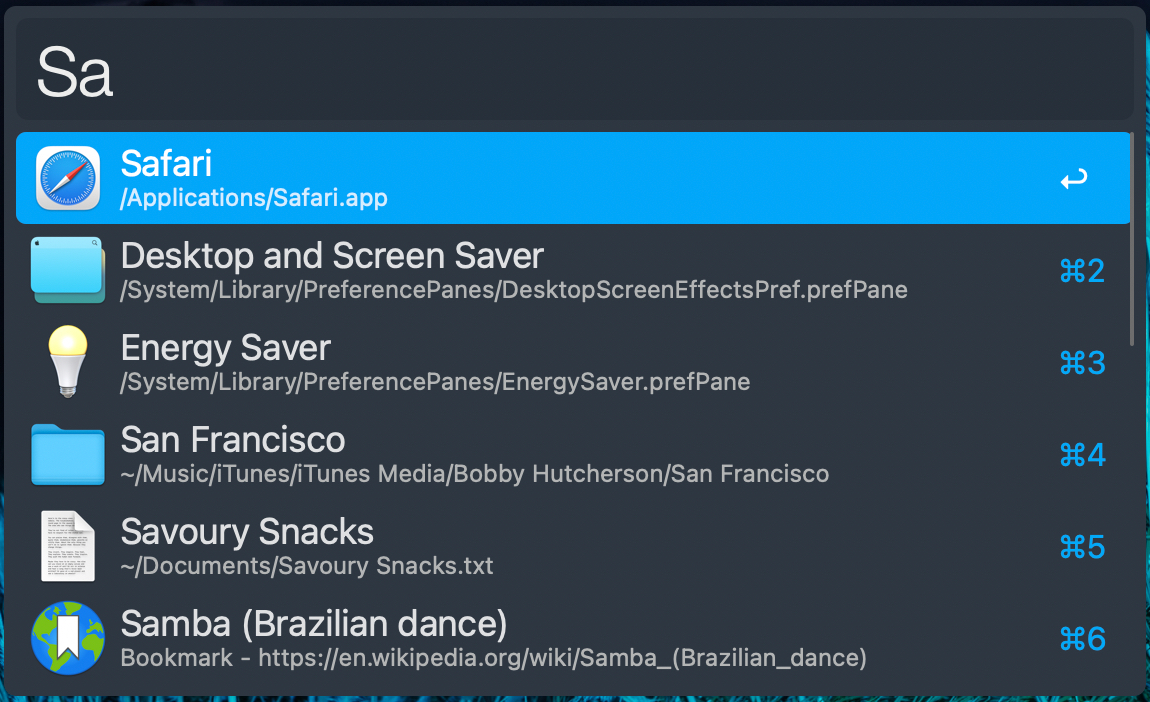
Task: Open the Safari application result
Action: (x=166, y=164)
